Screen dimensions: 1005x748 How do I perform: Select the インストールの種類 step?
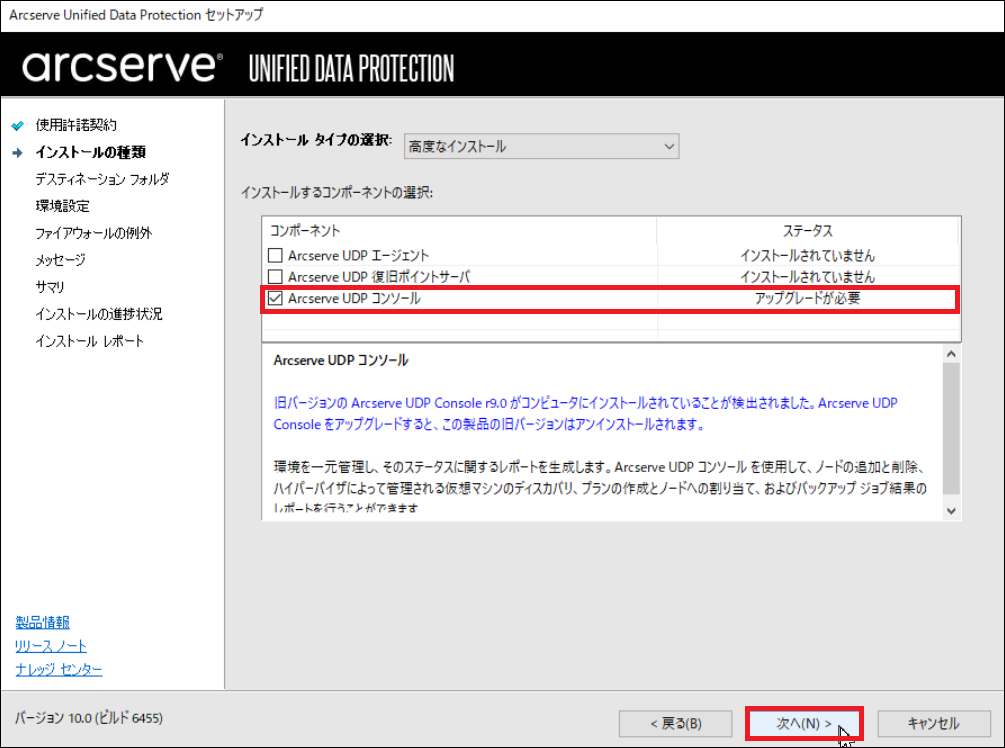[90, 152]
